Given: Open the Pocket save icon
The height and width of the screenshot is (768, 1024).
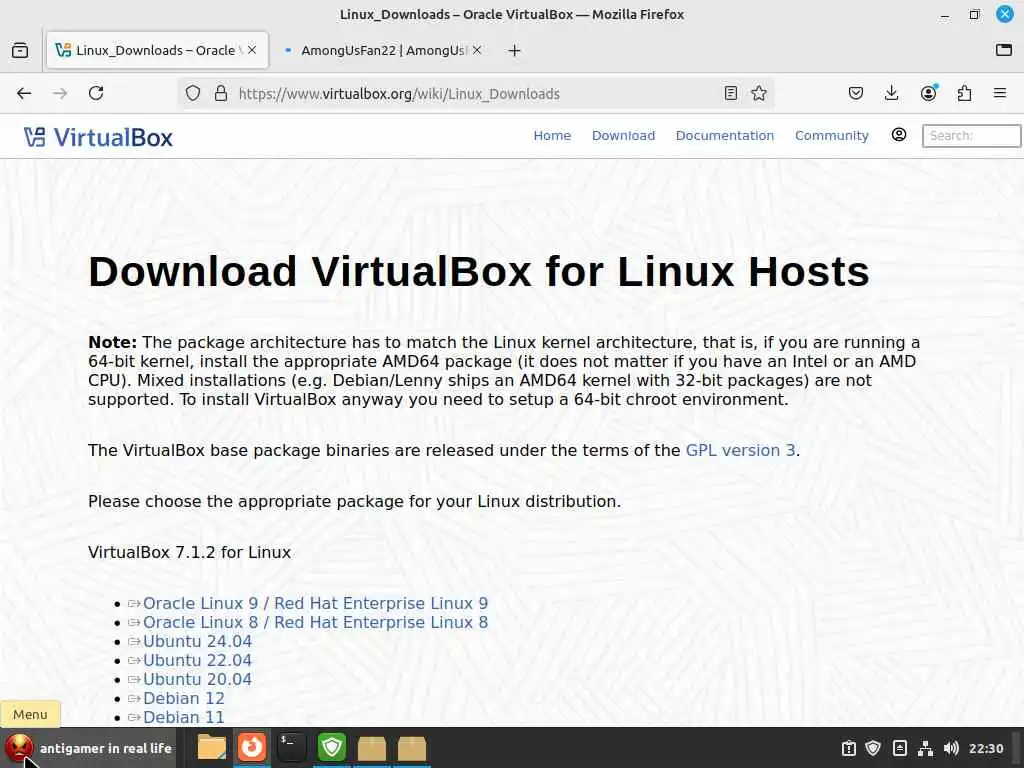Looking at the screenshot, I should [856, 93].
